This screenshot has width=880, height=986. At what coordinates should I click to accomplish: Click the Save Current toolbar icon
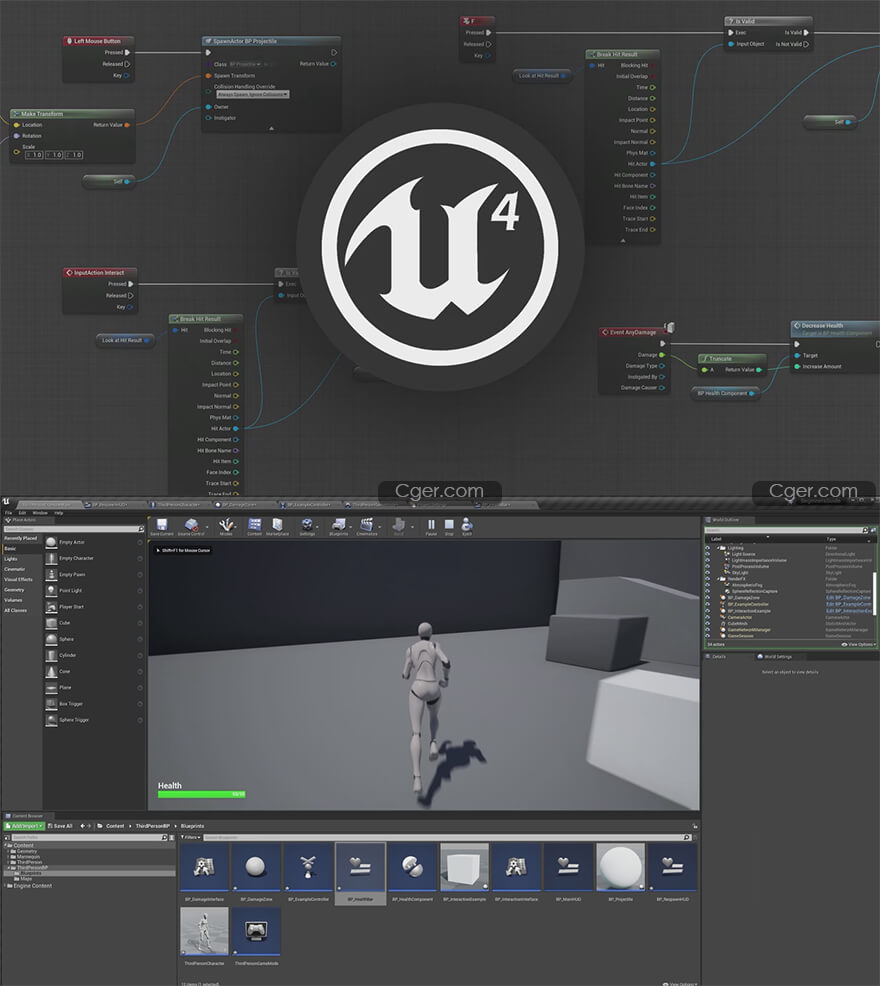tap(162, 526)
